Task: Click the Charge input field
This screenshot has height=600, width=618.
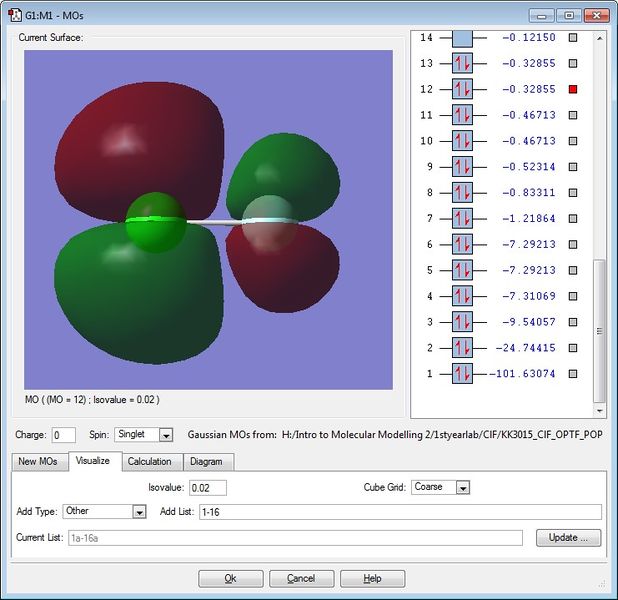Action: point(63,435)
